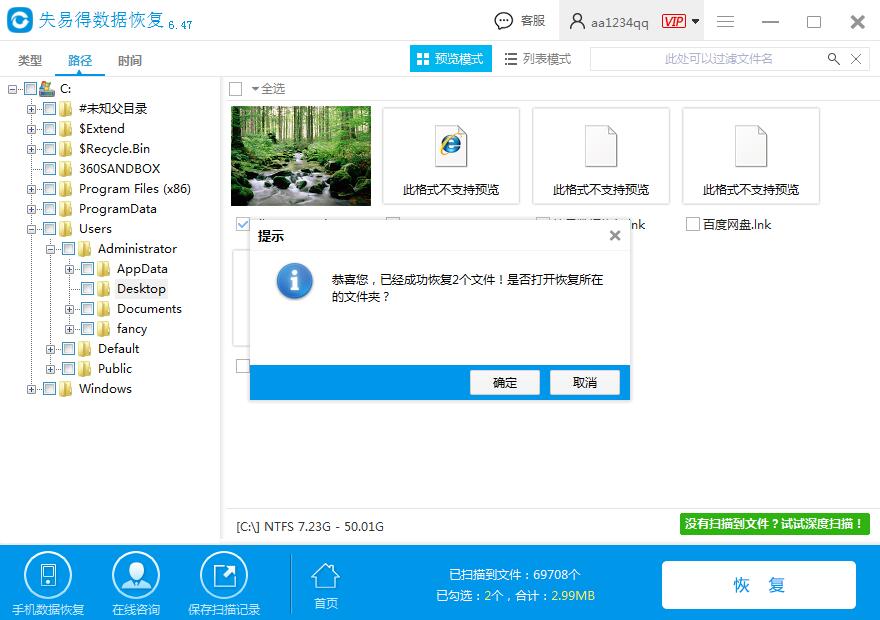
Task: Open the 手机数据恢复 phone recovery icon
Action: coord(48,576)
